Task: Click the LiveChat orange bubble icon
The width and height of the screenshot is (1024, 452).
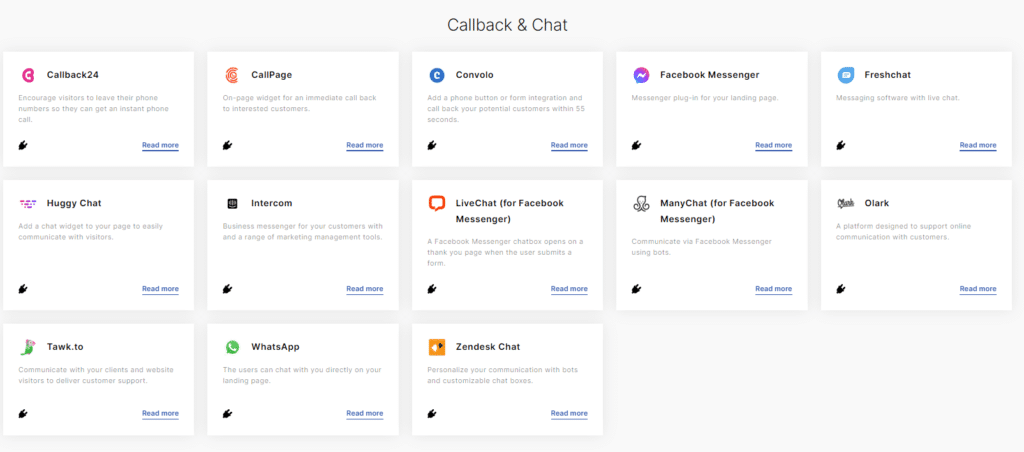Action: point(436,203)
